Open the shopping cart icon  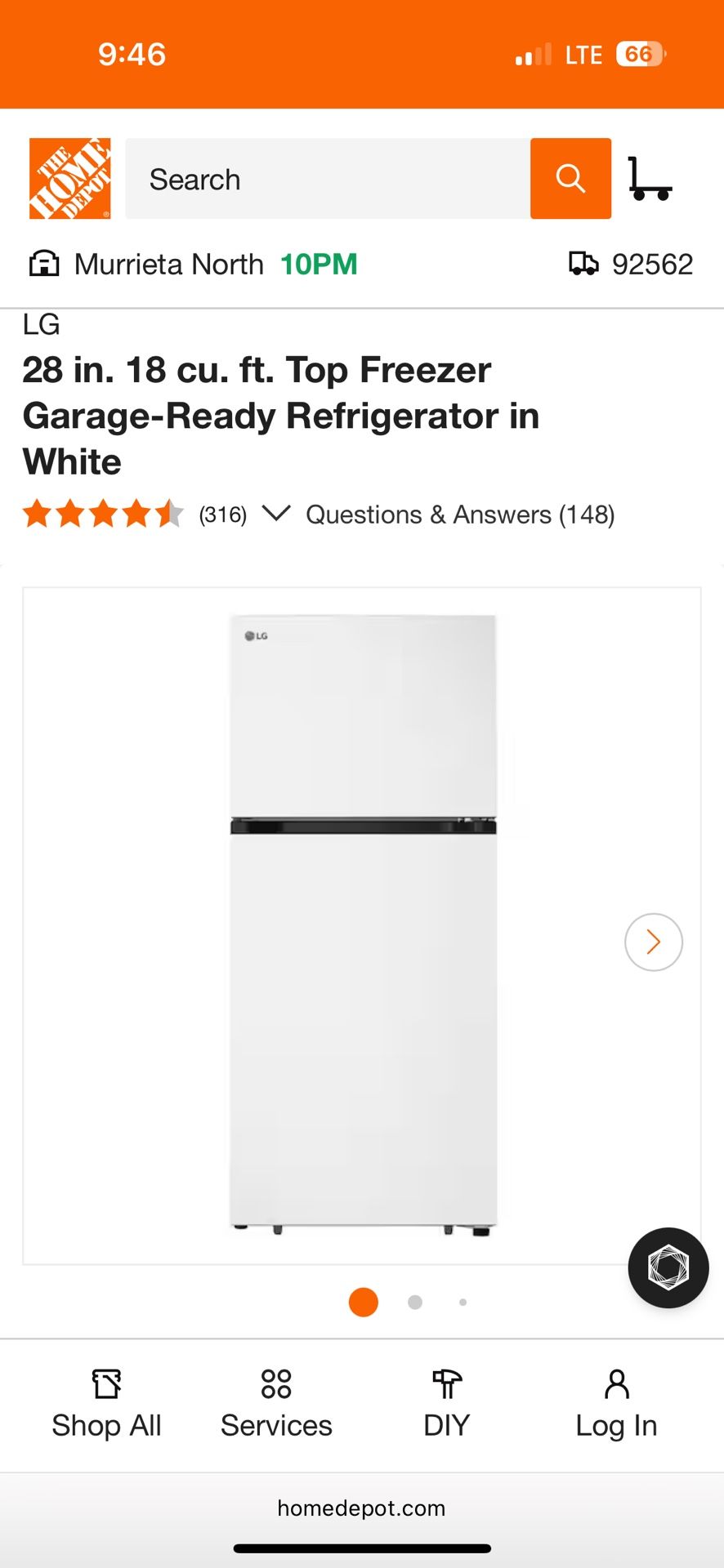click(650, 178)
